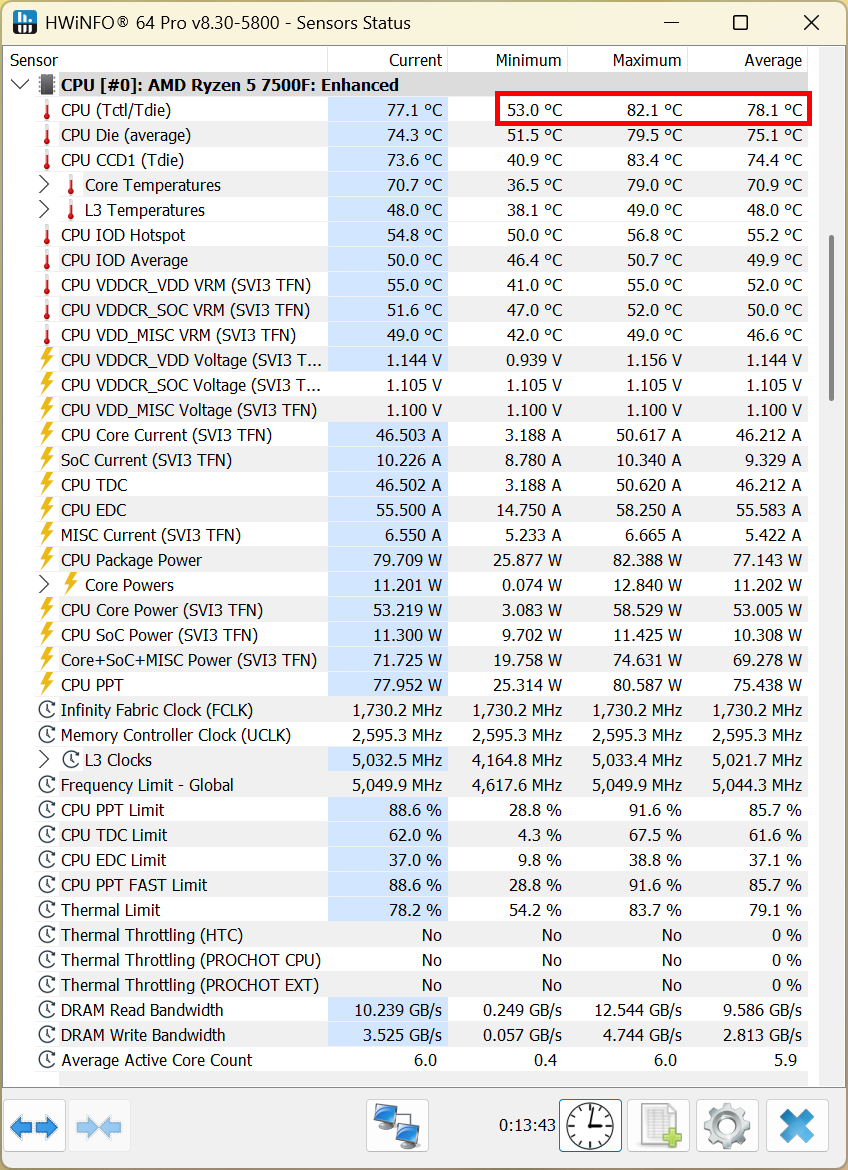The height and width of the screenshot is (1170, 848).
Task: Click the HWiNFO app icon in title bar
Action: [25, 22]
